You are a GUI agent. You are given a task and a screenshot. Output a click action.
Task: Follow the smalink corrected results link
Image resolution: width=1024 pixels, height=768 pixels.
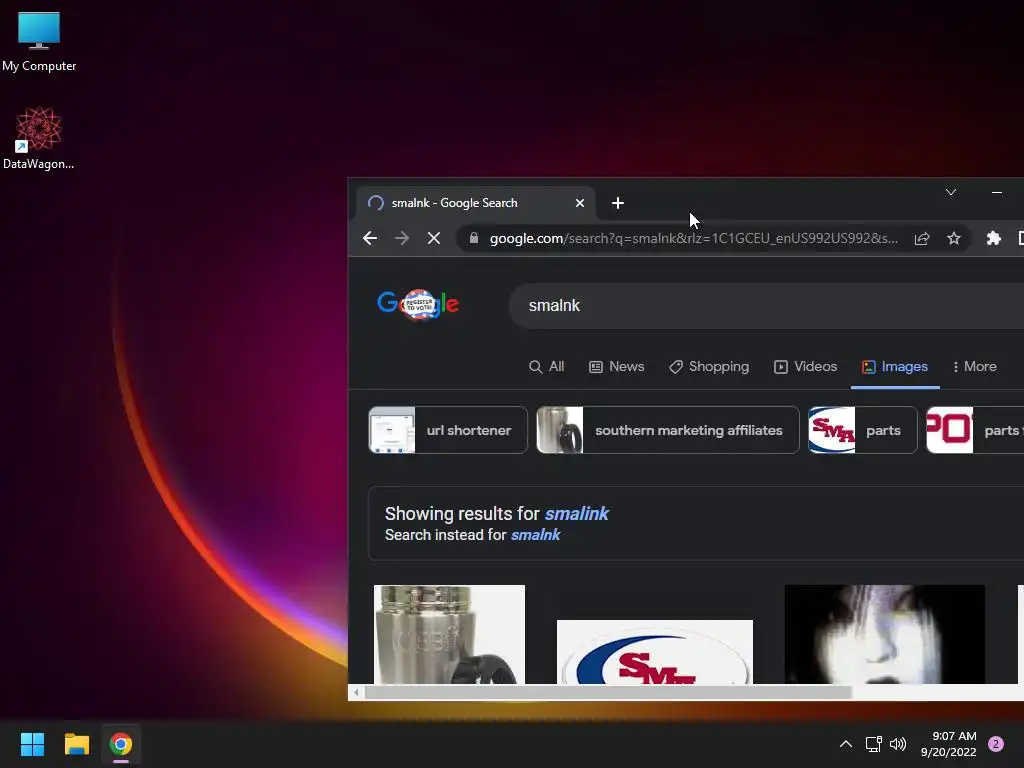[x=577, y=514]
